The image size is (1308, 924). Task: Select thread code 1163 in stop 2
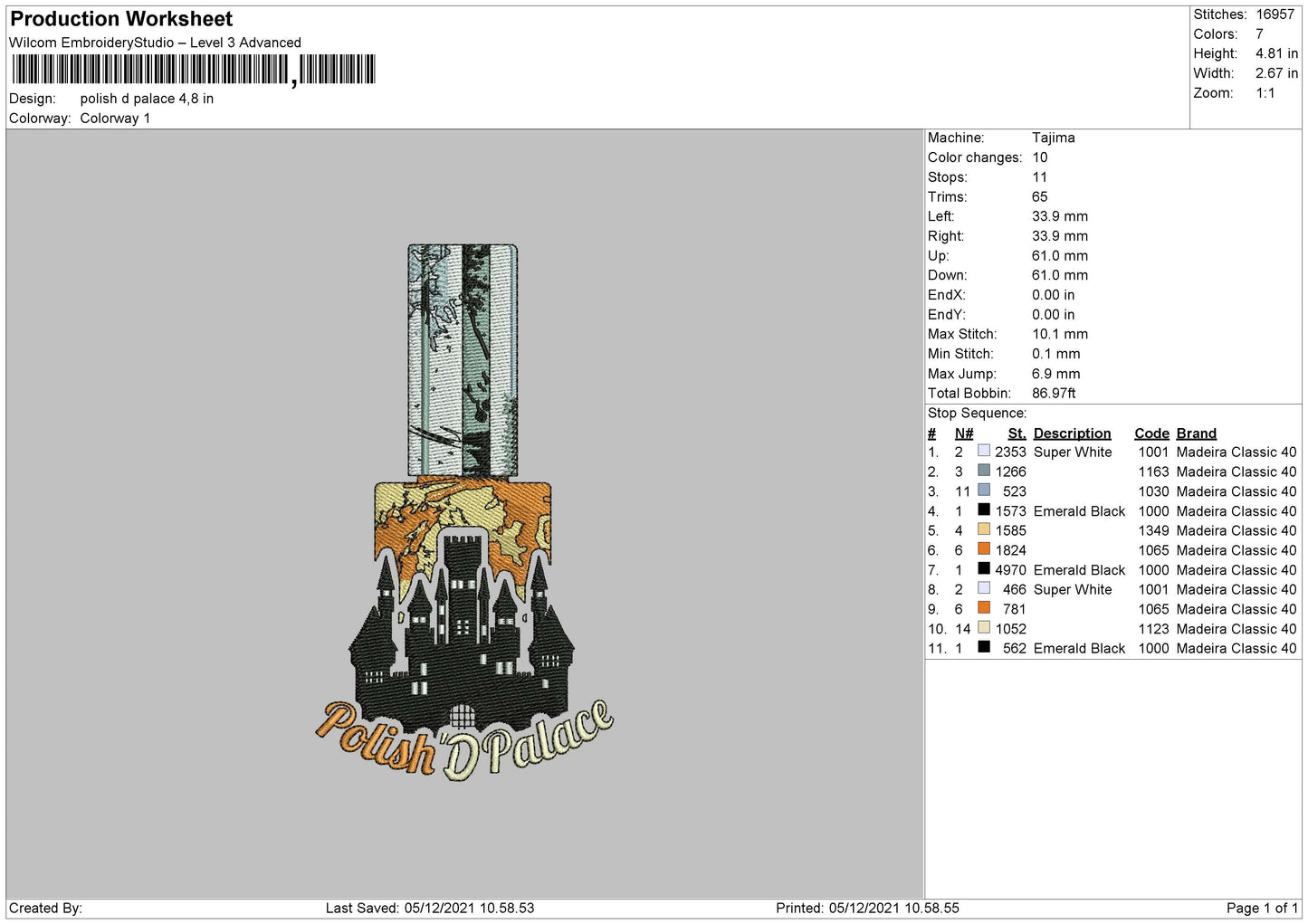click(1153, 472)
